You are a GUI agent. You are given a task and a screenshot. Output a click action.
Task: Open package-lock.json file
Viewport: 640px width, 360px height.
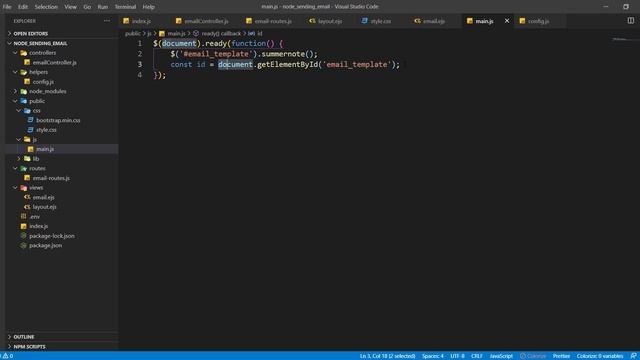[52, 236]
